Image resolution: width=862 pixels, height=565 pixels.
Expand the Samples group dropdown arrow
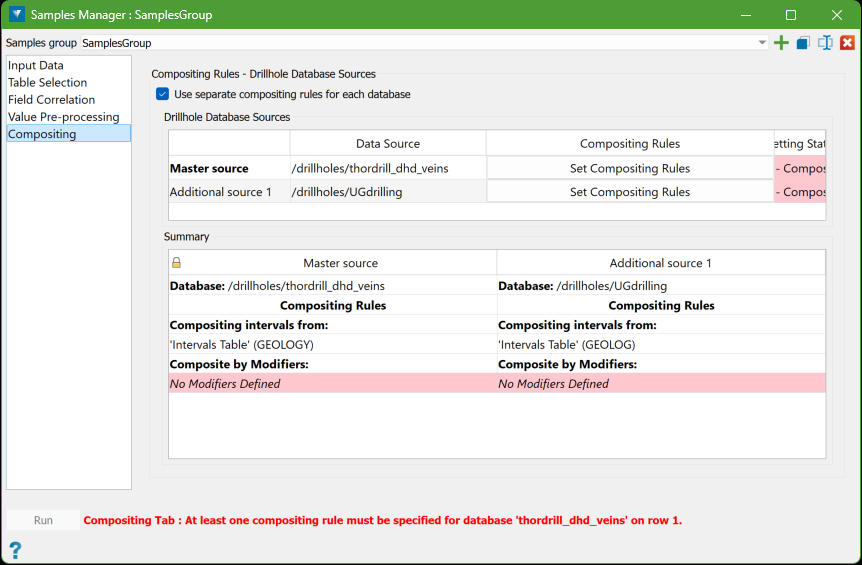tap(762, 43)
